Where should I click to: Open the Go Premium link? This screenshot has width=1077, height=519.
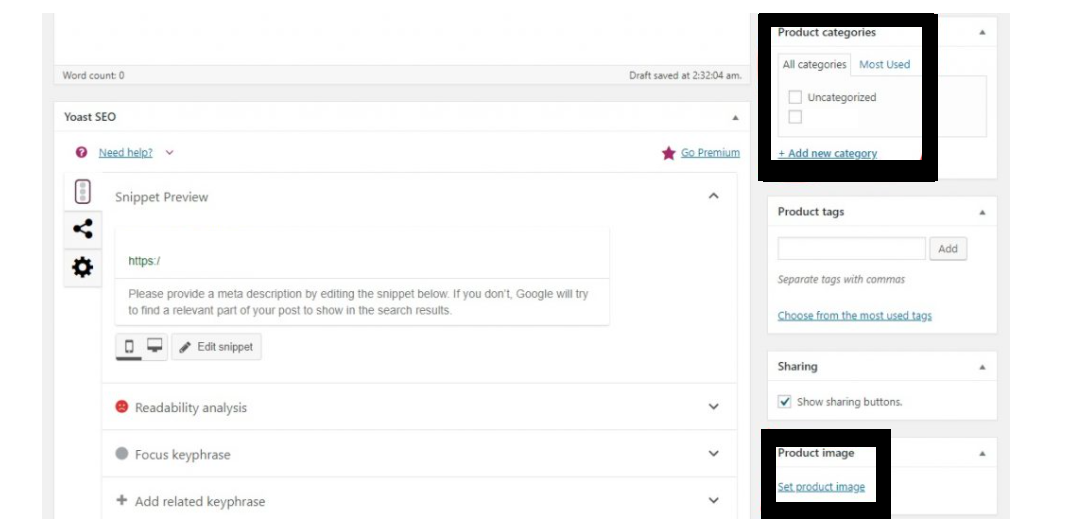[710, 152]
